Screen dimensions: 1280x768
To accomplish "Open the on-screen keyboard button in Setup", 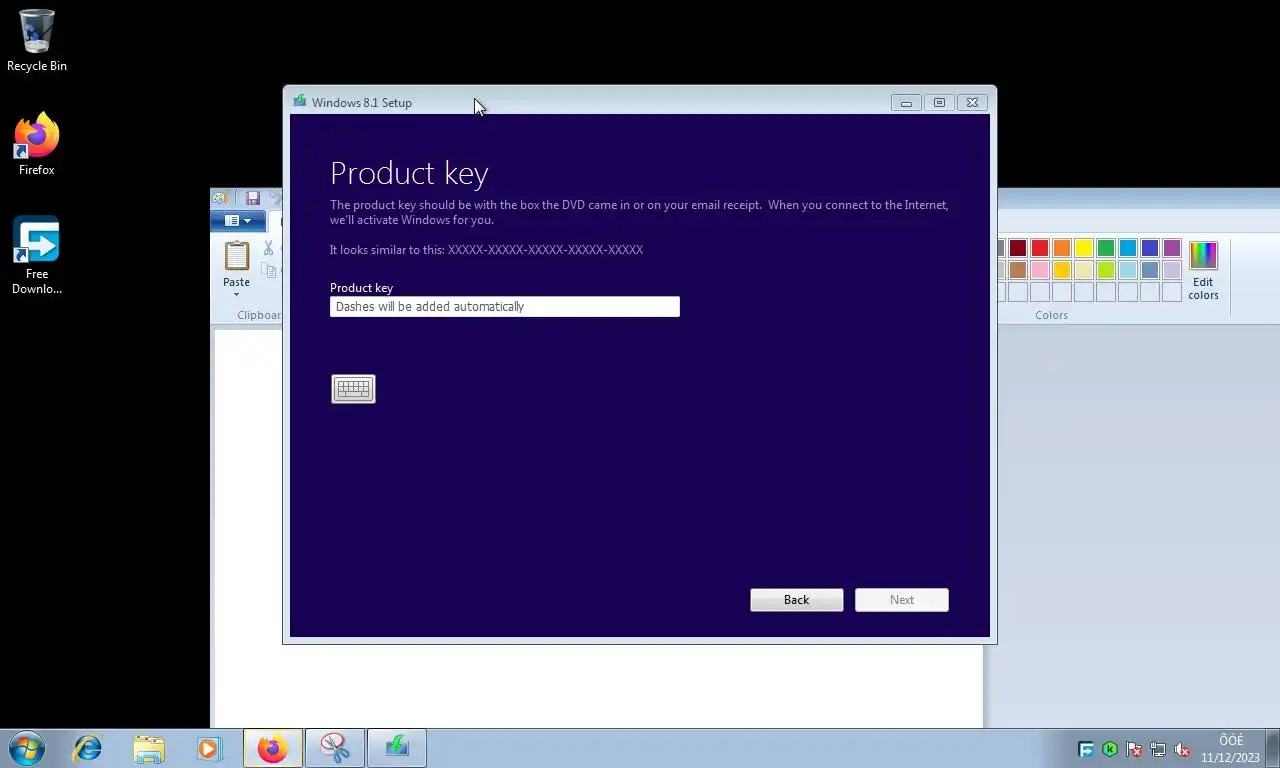I will point(353,389).
